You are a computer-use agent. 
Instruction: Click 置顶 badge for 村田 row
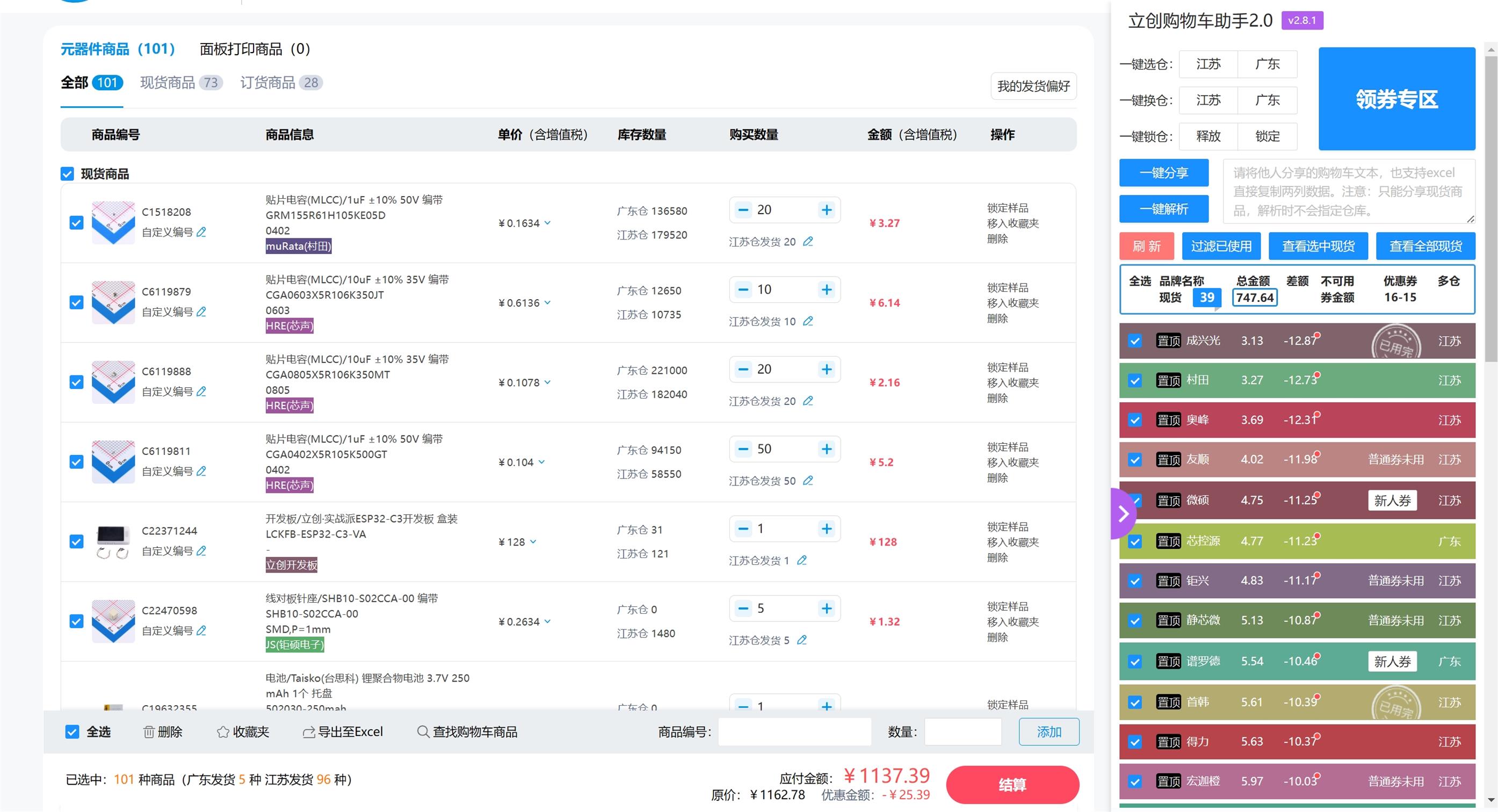click(x=1168, y=380)
